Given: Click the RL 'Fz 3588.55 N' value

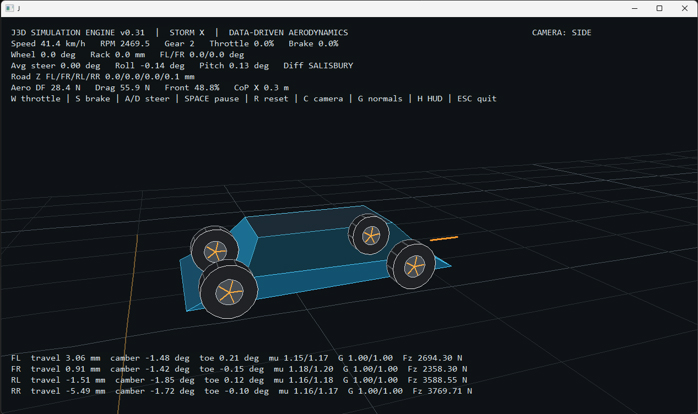Looking at the screenshot, I should pyautogui.click(x=438, y=380).
